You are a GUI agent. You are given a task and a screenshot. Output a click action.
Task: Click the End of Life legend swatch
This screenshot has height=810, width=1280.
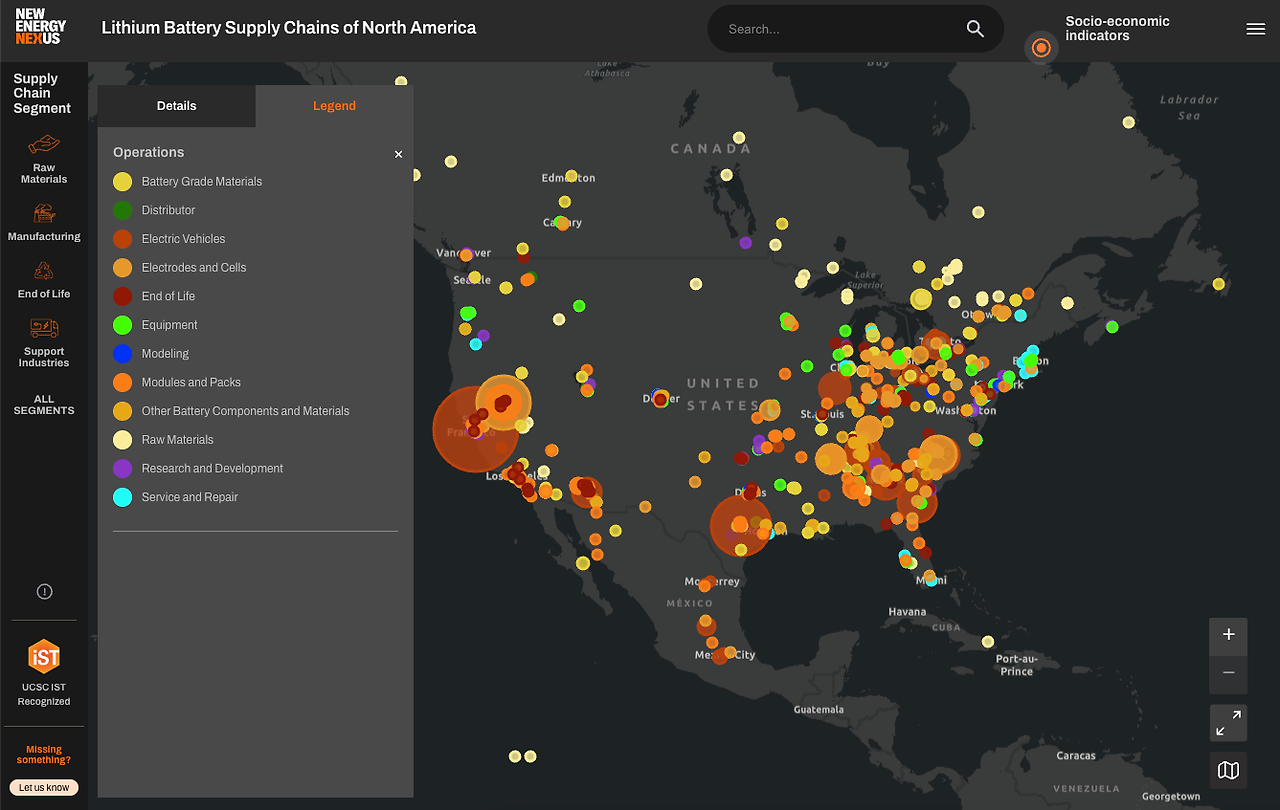(x=122, y=296)
